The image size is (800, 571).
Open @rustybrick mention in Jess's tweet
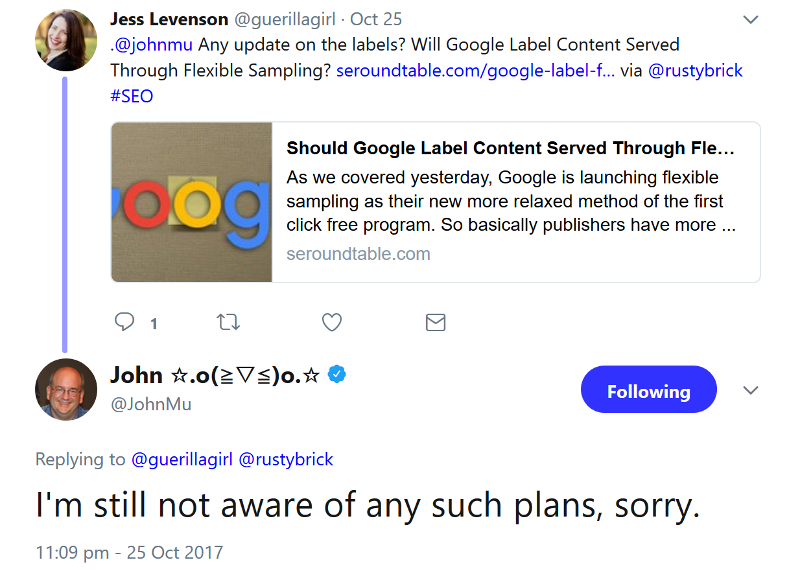click(x=696, y=71)
